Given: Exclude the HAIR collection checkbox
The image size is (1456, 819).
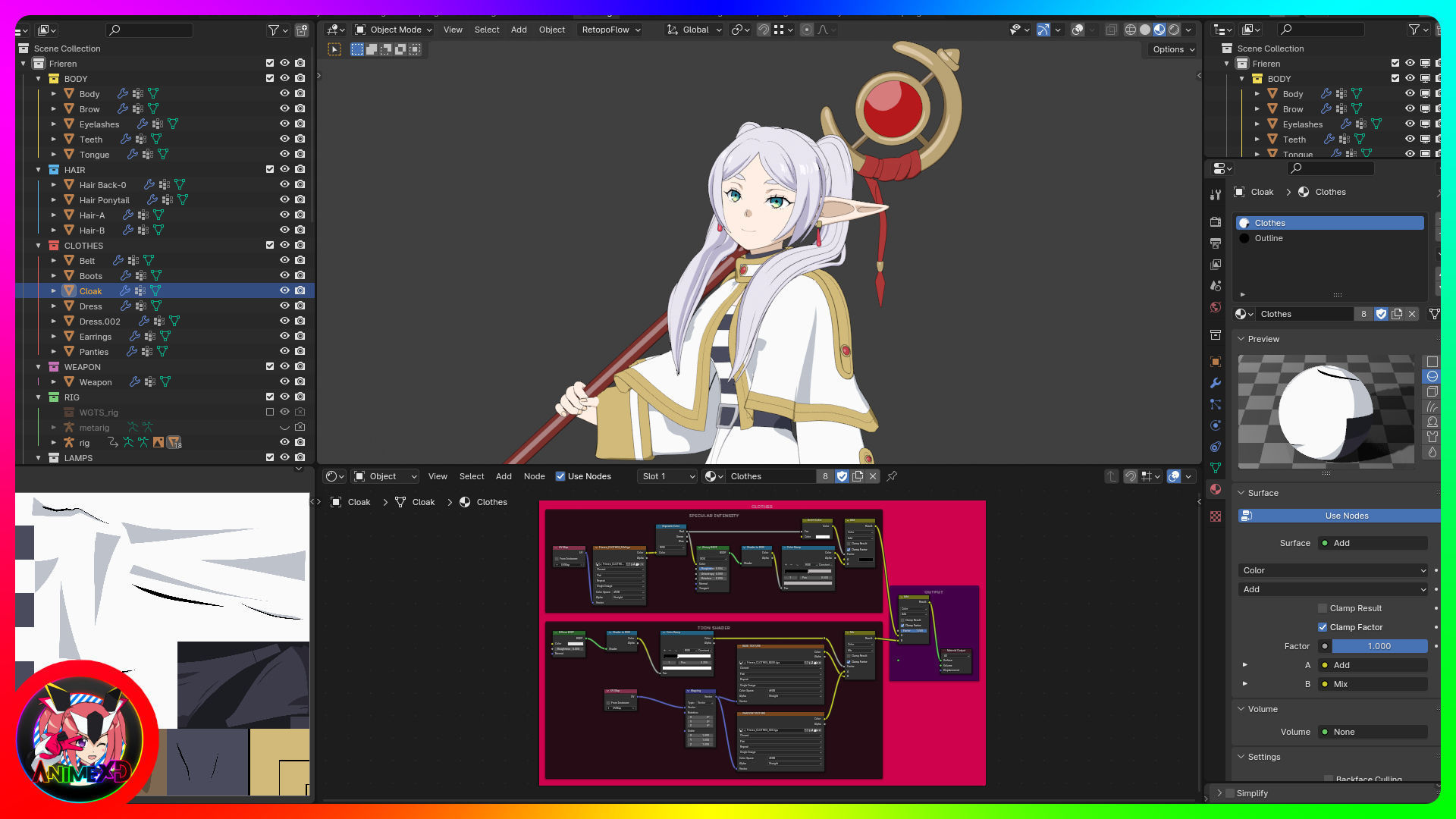Looking at the screenshot, I should pos(269,169).
